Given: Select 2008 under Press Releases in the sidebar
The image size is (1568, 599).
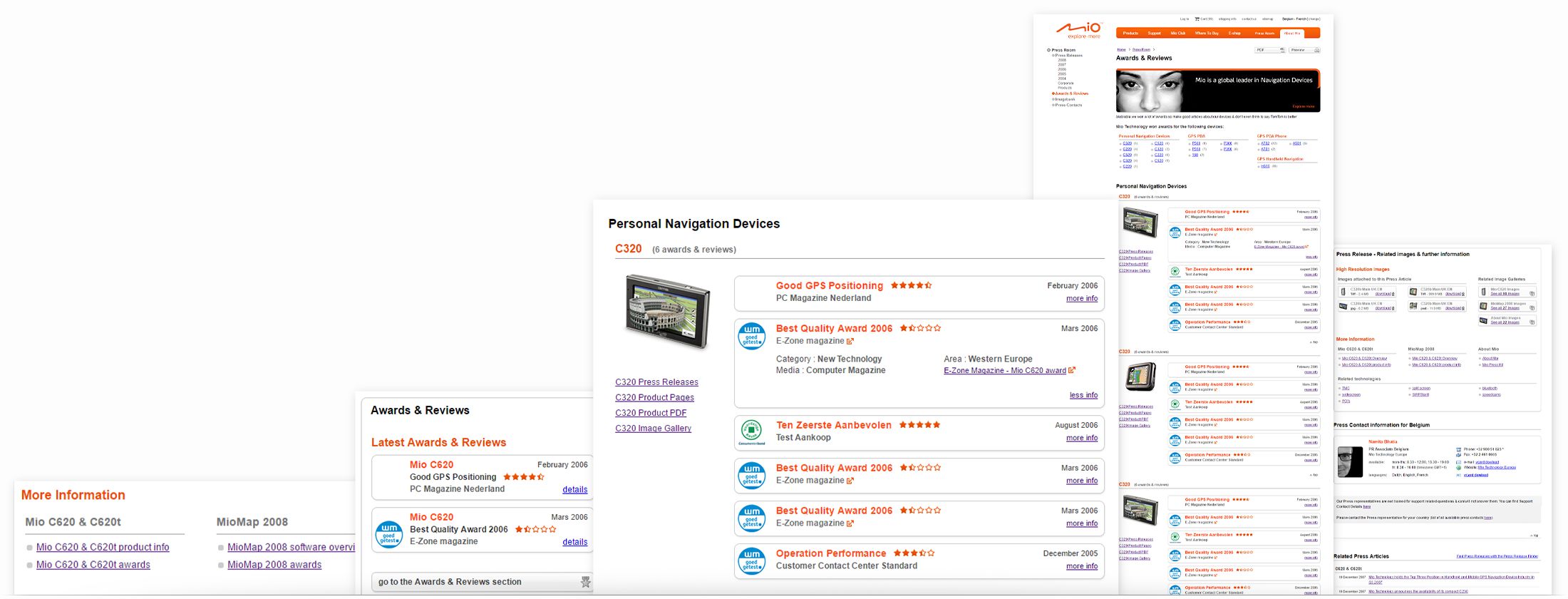Looking at the screenshot, I should pos(1062,60).
